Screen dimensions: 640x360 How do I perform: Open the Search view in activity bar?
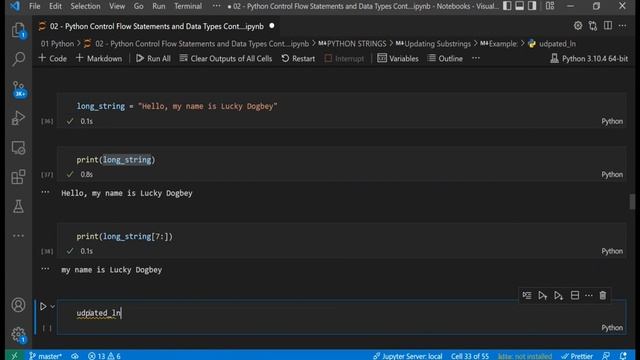click(x=18, y=59)
